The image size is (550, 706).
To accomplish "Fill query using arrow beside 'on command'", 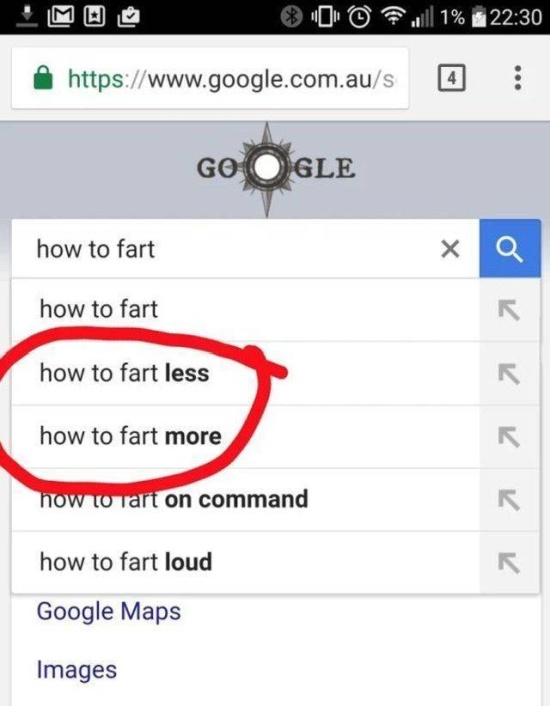I will (x=509, y=499).
